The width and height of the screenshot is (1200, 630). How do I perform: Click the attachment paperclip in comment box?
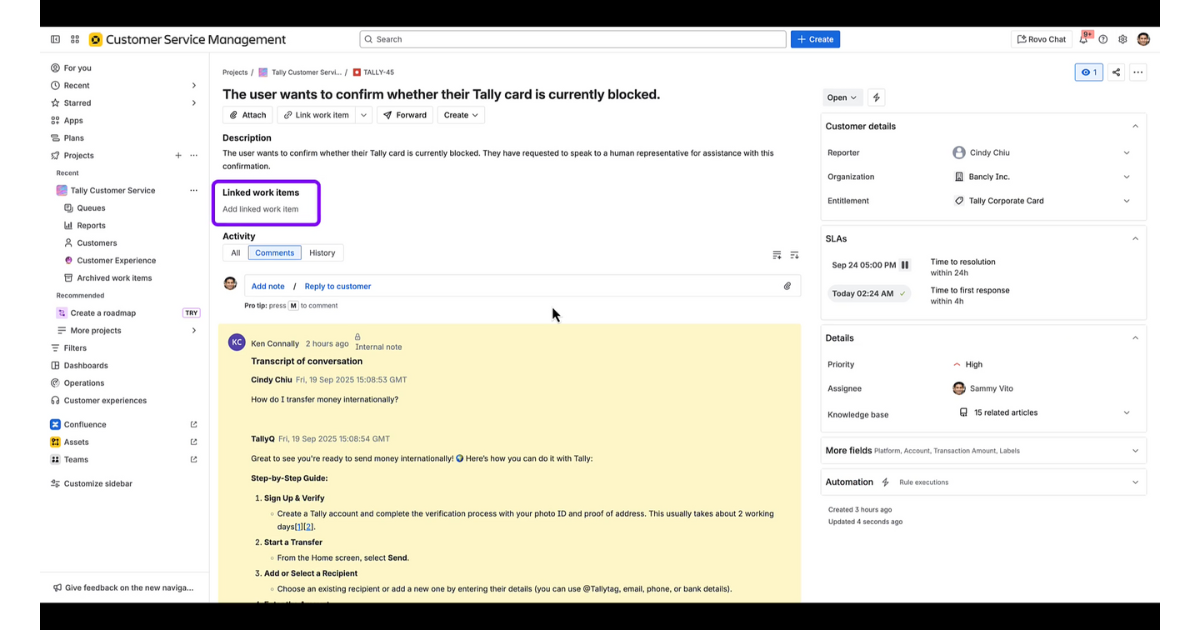pyautogui.click(x=787, y=286)
